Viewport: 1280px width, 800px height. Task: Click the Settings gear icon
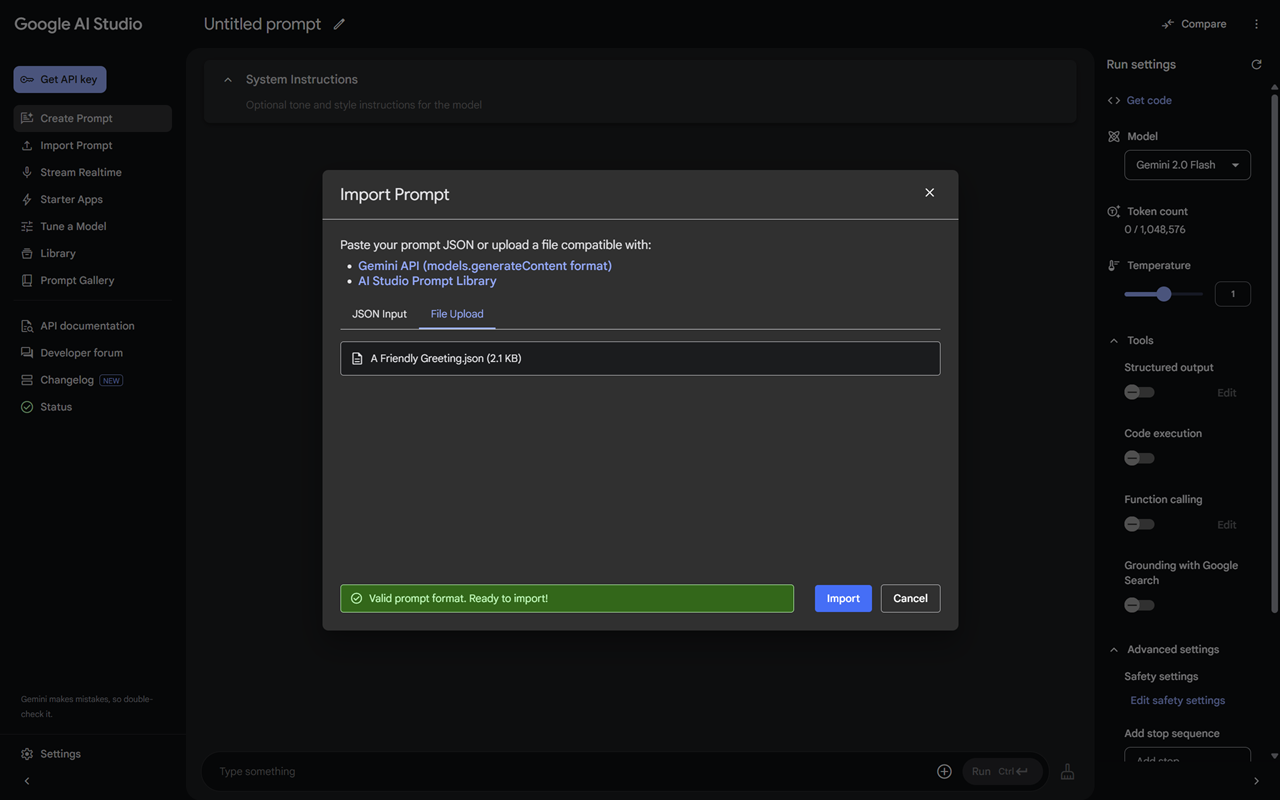click(x=27, y=754)
